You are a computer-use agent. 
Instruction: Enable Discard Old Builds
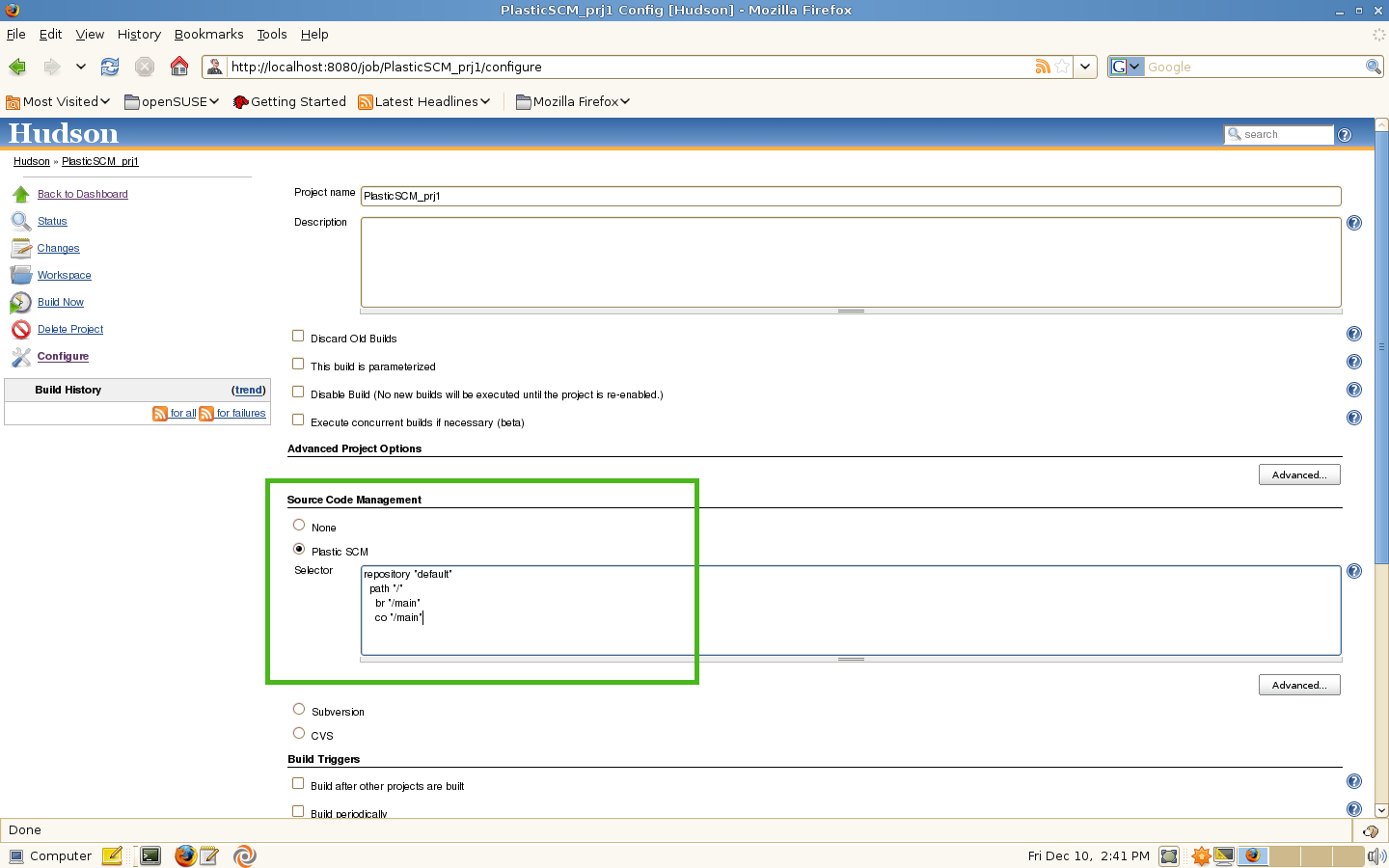(298, 336)
